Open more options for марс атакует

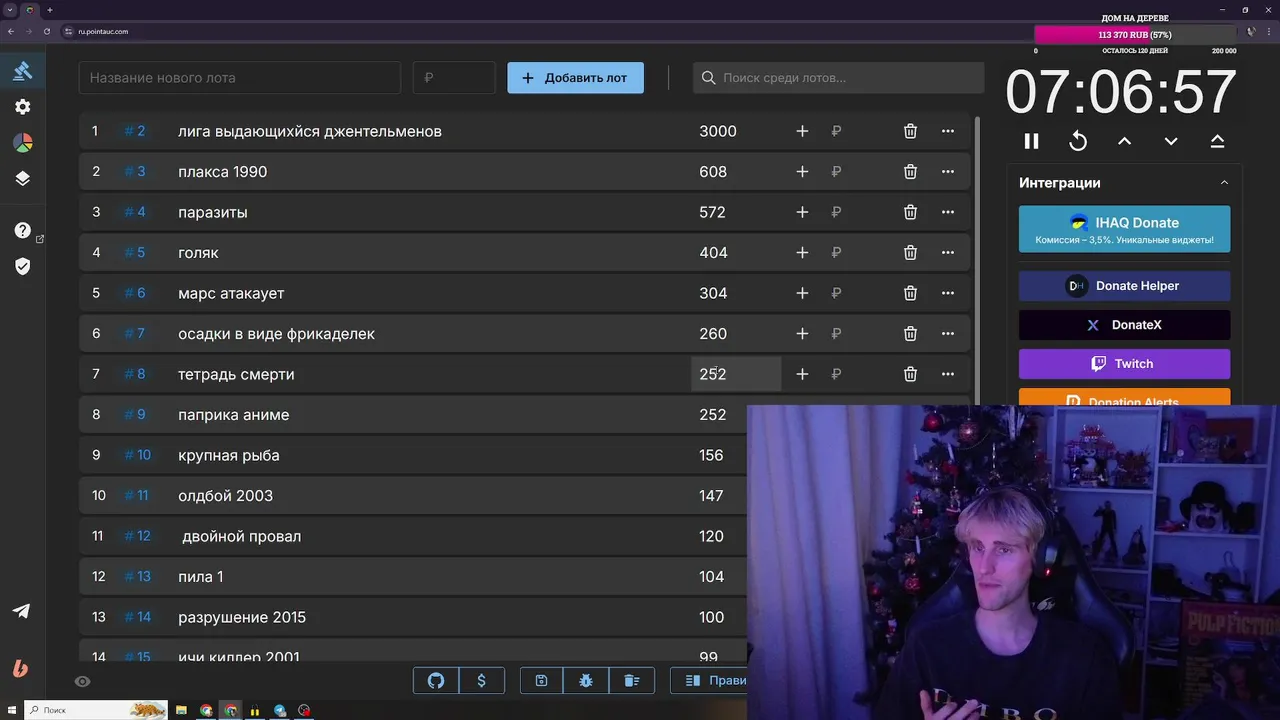[x=948, y=293]
